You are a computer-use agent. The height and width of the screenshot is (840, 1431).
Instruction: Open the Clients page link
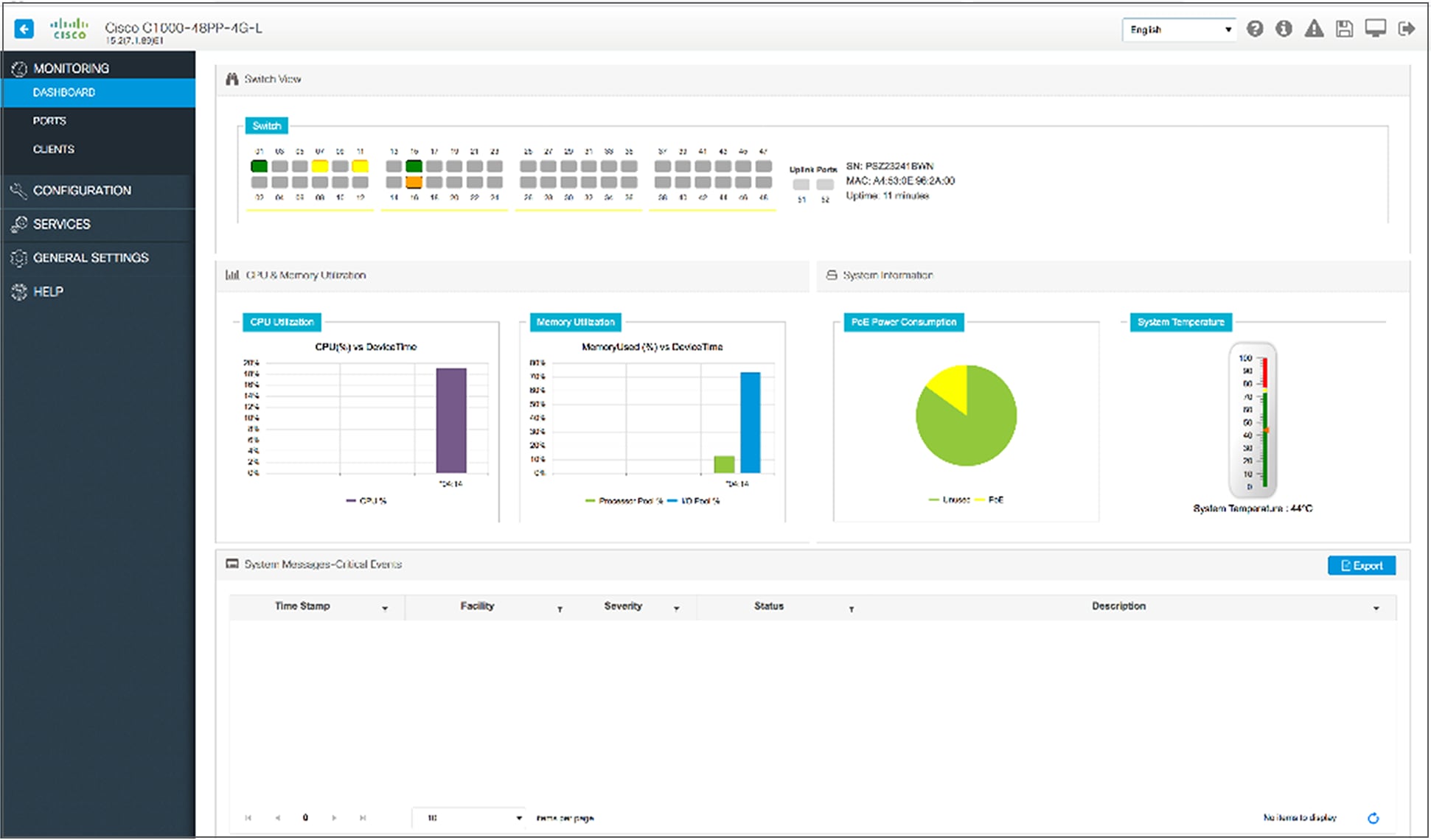pos(53,150)
